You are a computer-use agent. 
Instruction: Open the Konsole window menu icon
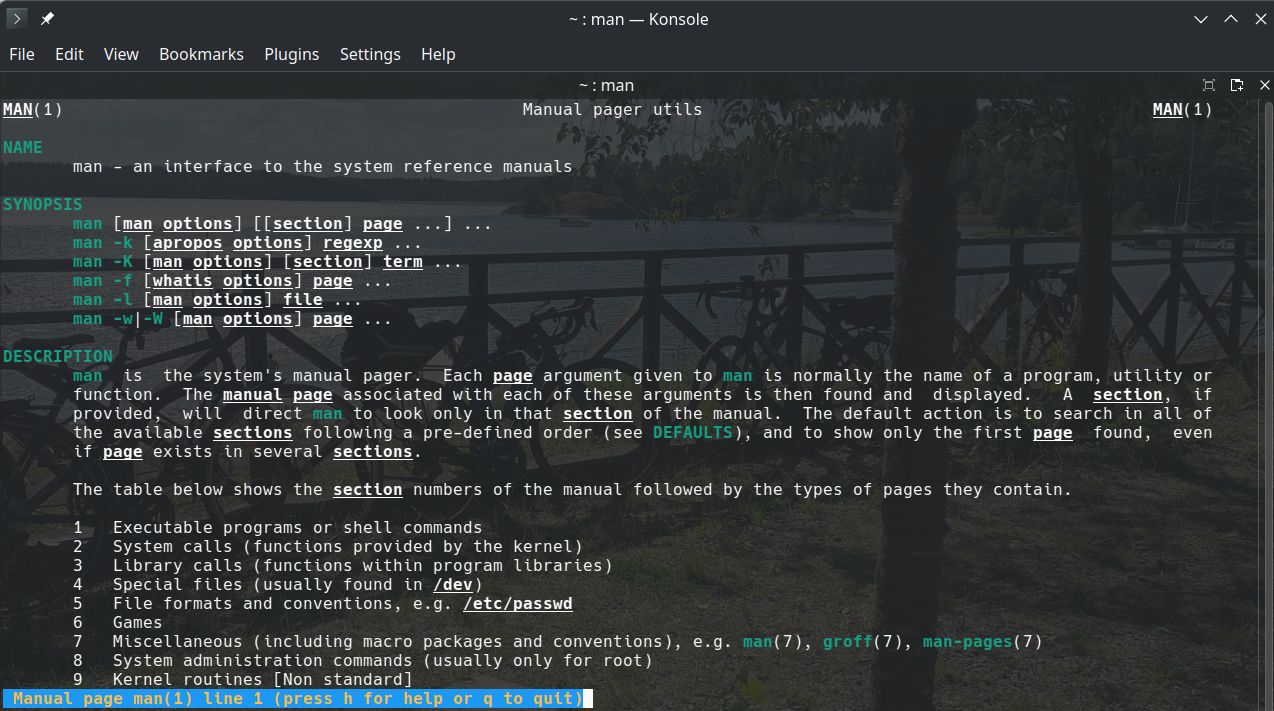tap(17, 19)
